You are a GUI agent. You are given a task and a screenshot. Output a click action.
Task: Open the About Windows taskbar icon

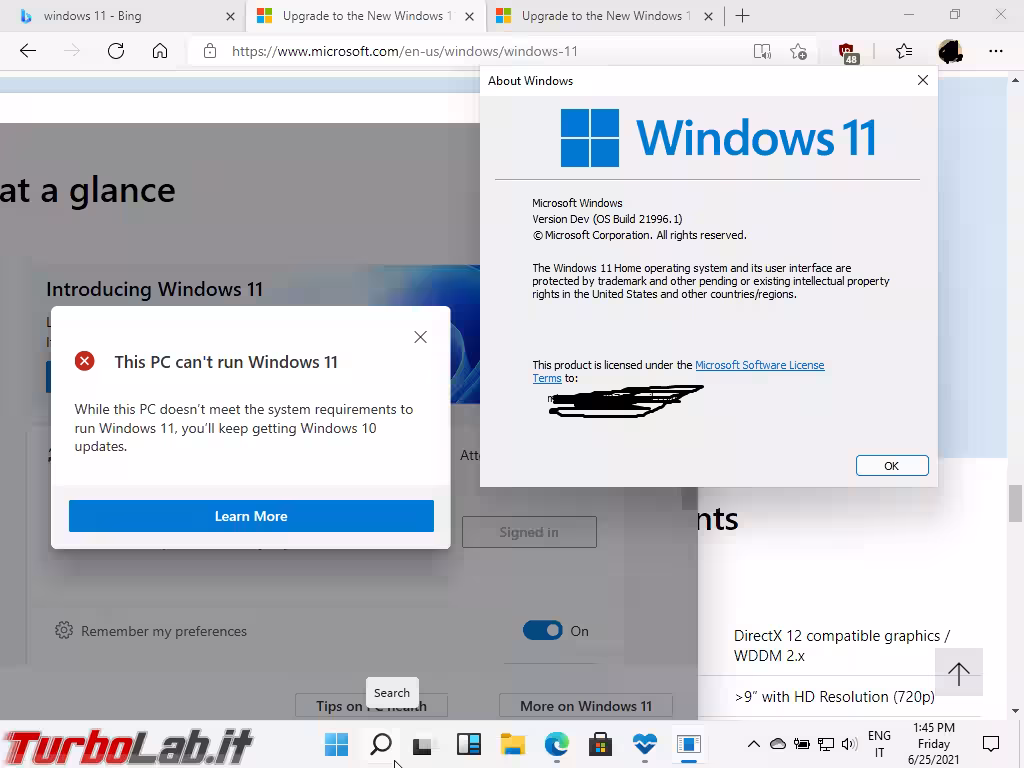click(x=688, y=744)
